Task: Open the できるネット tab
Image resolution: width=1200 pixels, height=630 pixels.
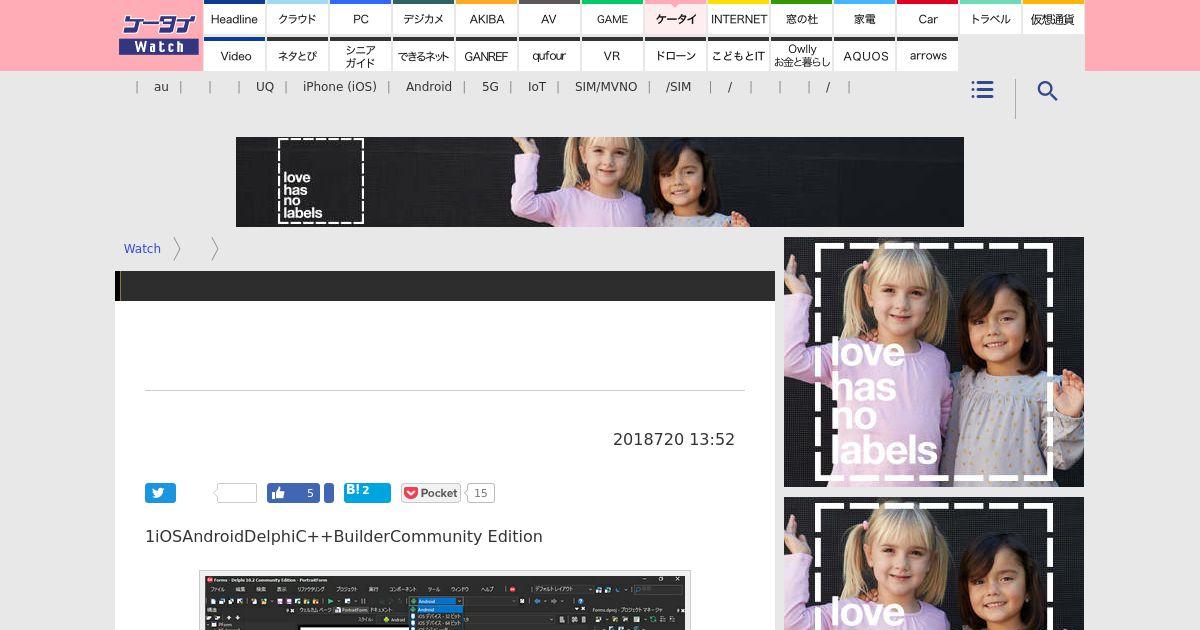Action: (423, 55)
